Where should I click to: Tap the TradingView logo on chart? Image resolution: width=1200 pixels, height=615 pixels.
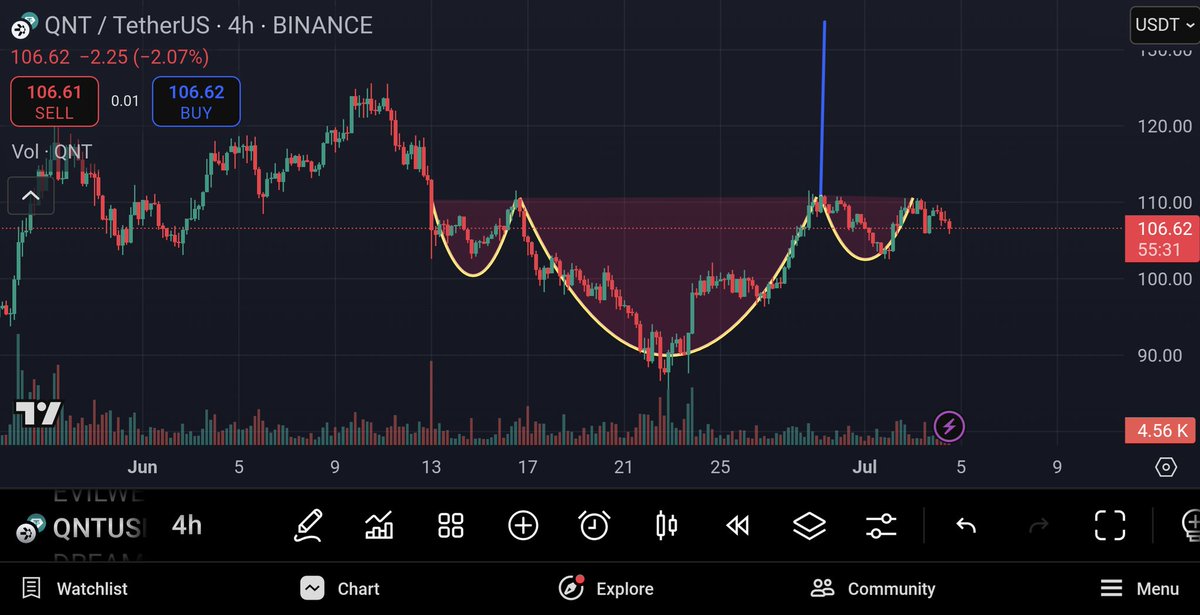[x=38, y=412]
